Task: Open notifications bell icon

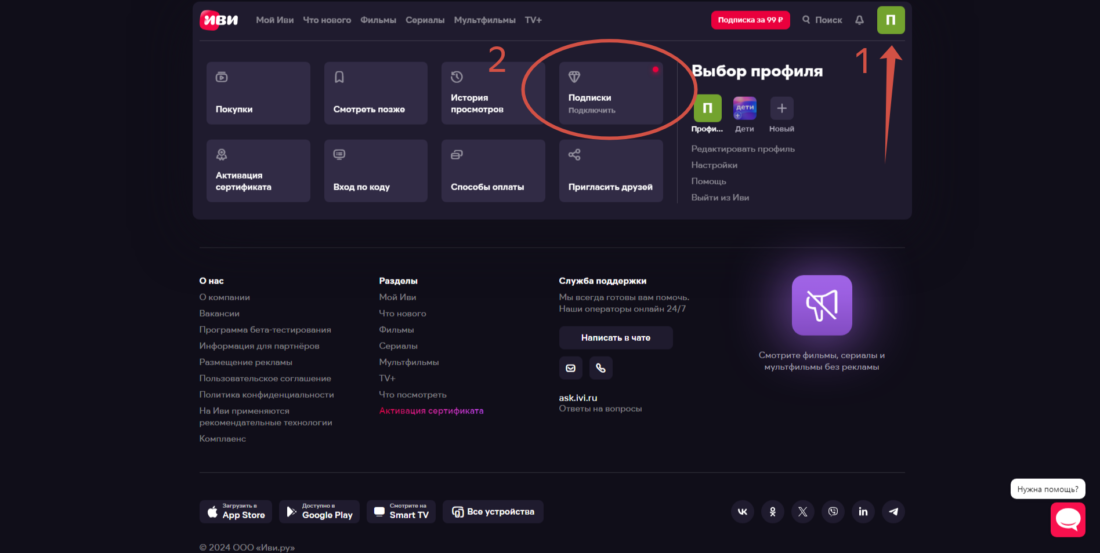Action: (x=859, y=20)
